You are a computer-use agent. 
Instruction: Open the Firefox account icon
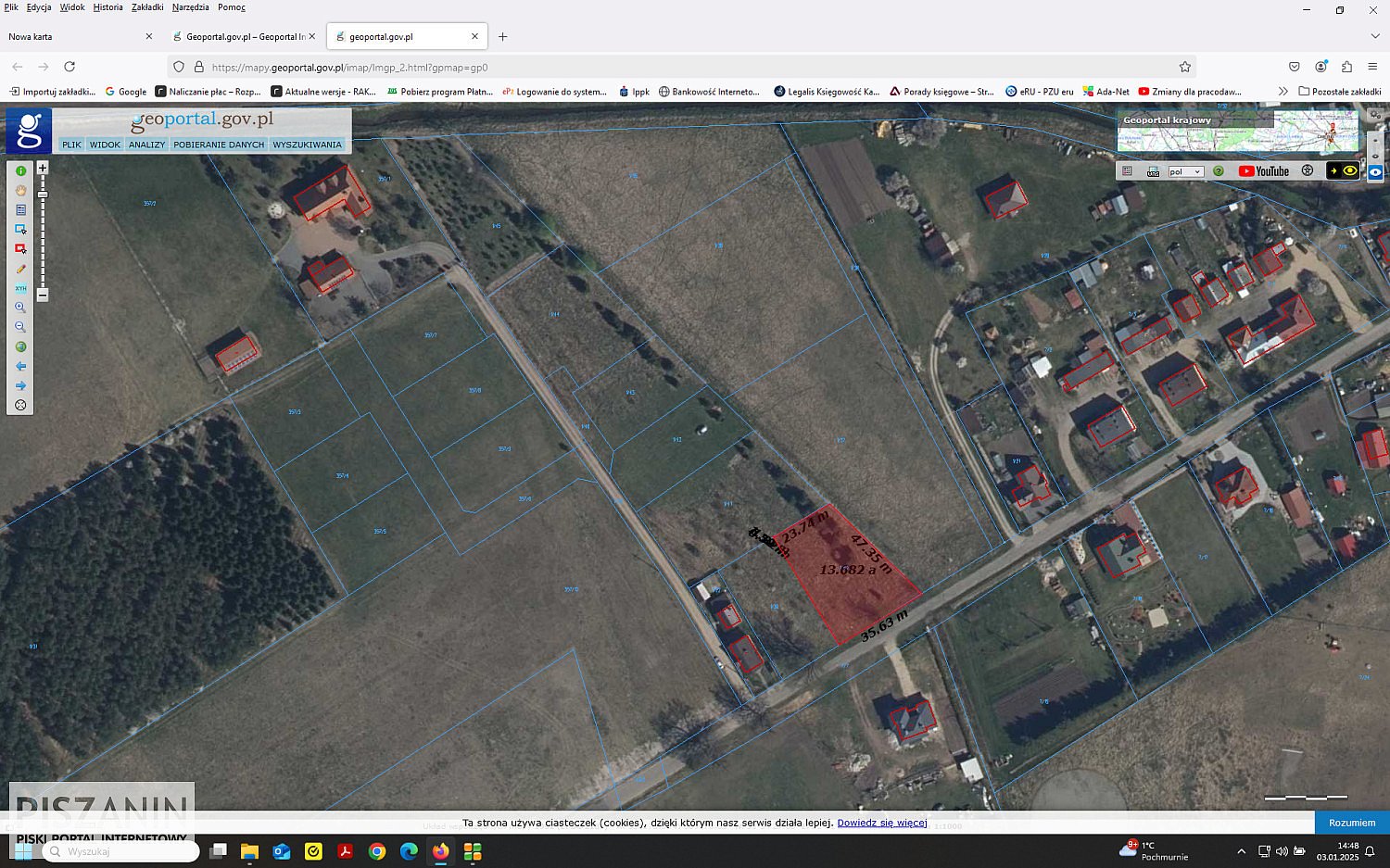pyautogui.click(x=1320, y=67)
